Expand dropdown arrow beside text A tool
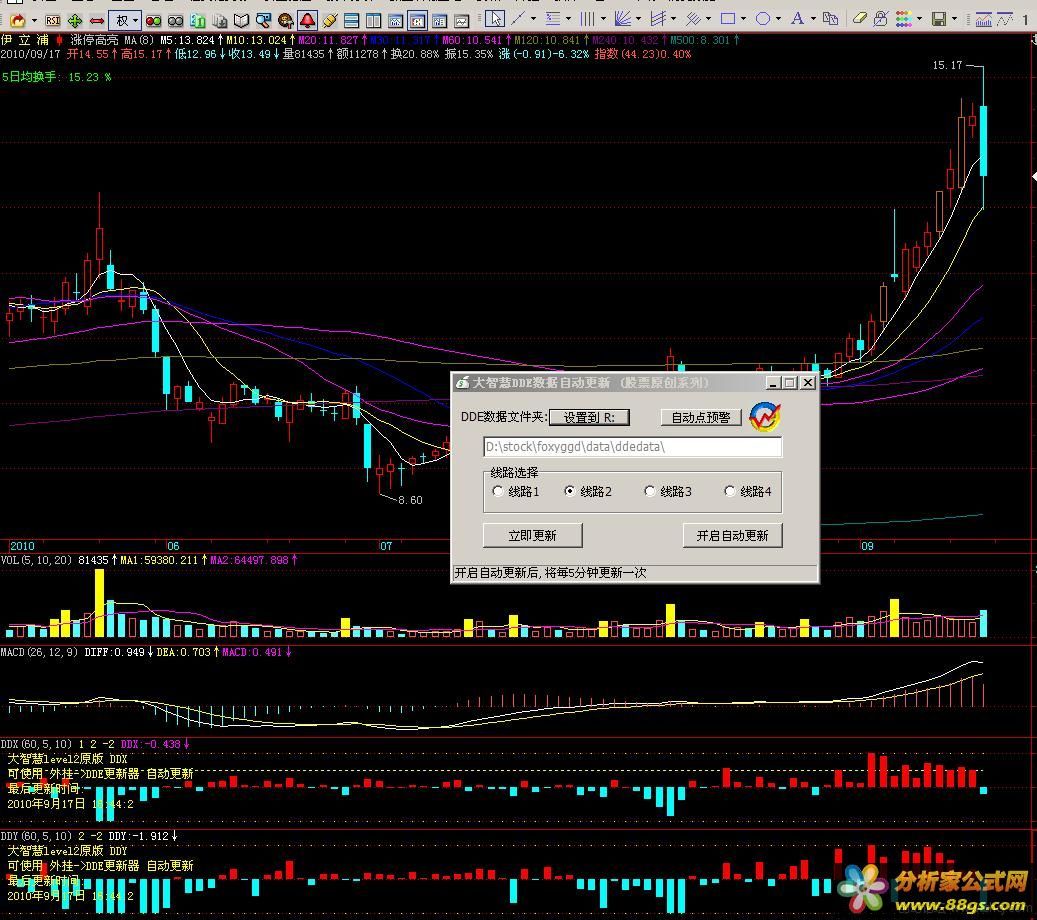Image resolution: width=1037 pixels, height=920 pixels. coord(813,19)
